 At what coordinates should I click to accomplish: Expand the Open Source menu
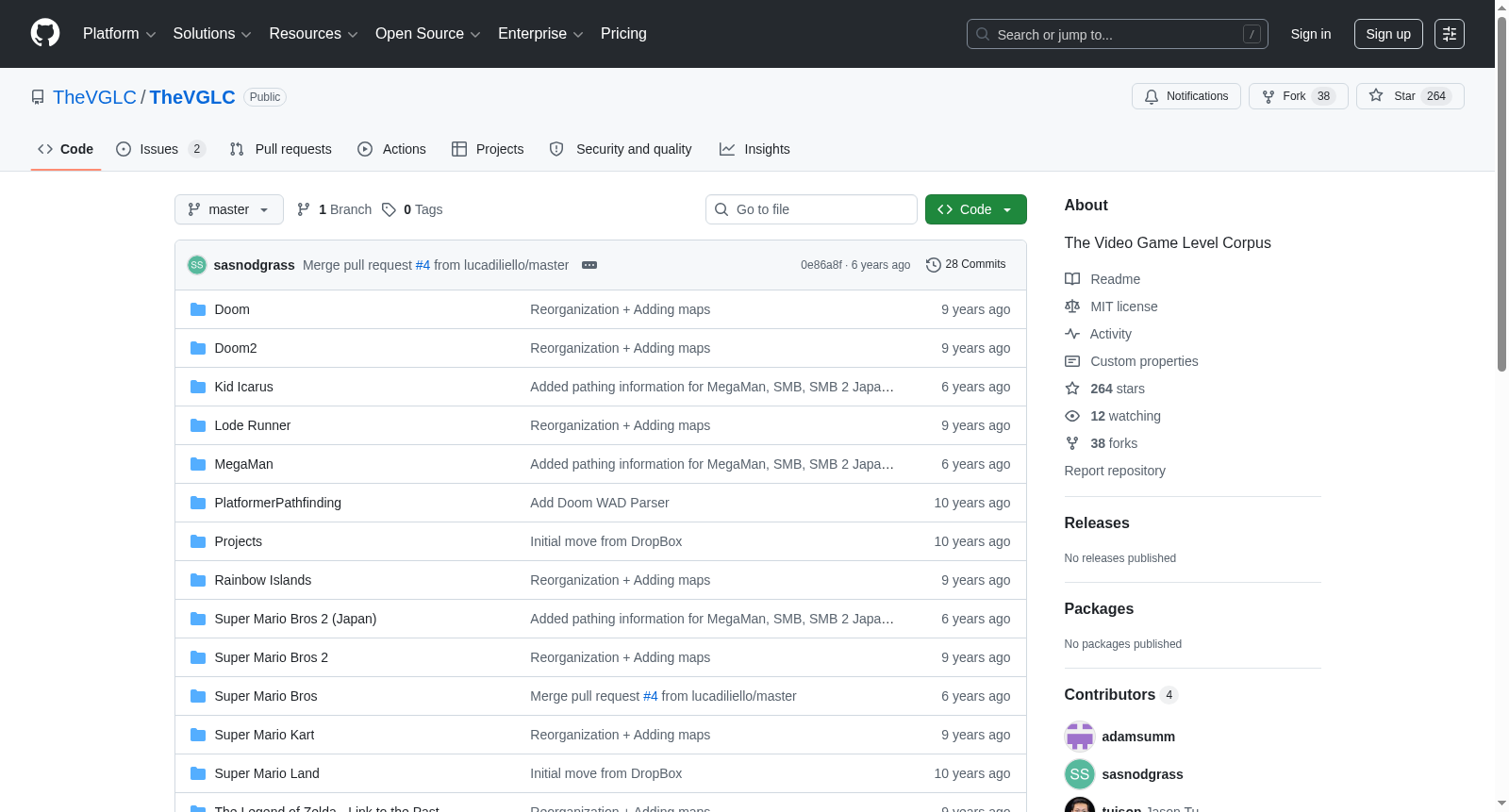click(x=428, y=34)
